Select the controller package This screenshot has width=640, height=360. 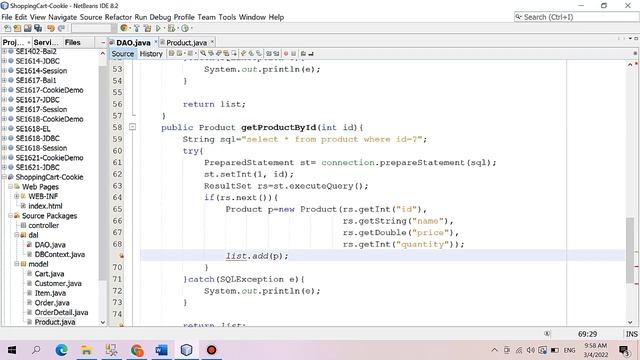44,225
